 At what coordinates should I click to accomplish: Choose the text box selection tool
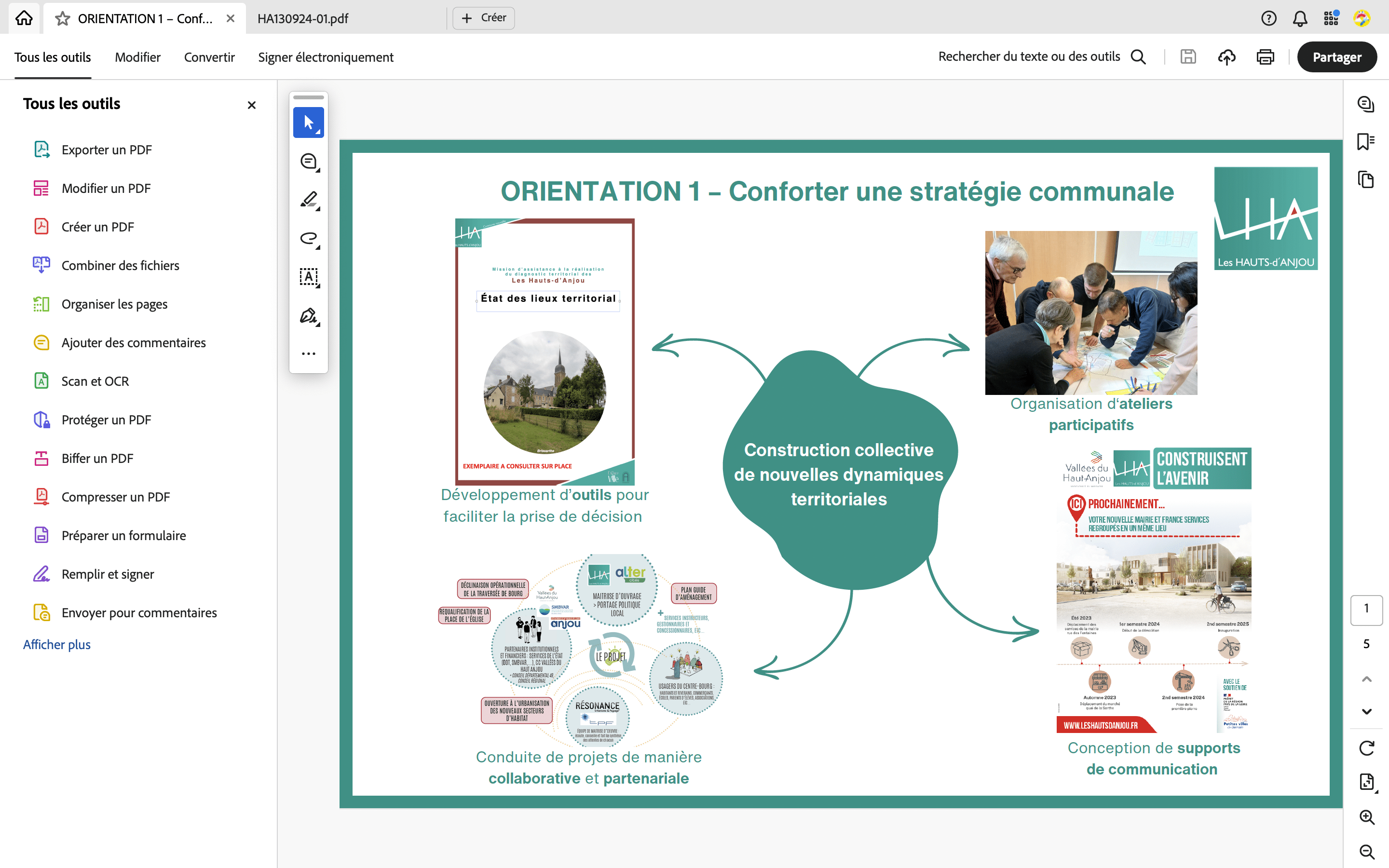coord(309,277)
